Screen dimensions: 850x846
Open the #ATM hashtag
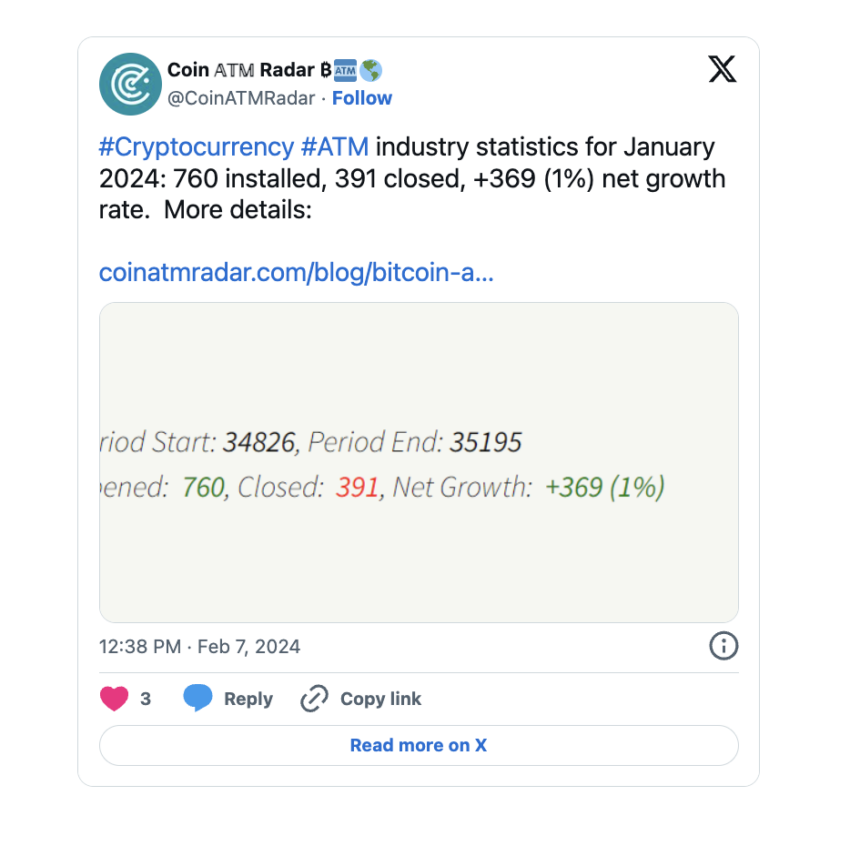point(334,147)
